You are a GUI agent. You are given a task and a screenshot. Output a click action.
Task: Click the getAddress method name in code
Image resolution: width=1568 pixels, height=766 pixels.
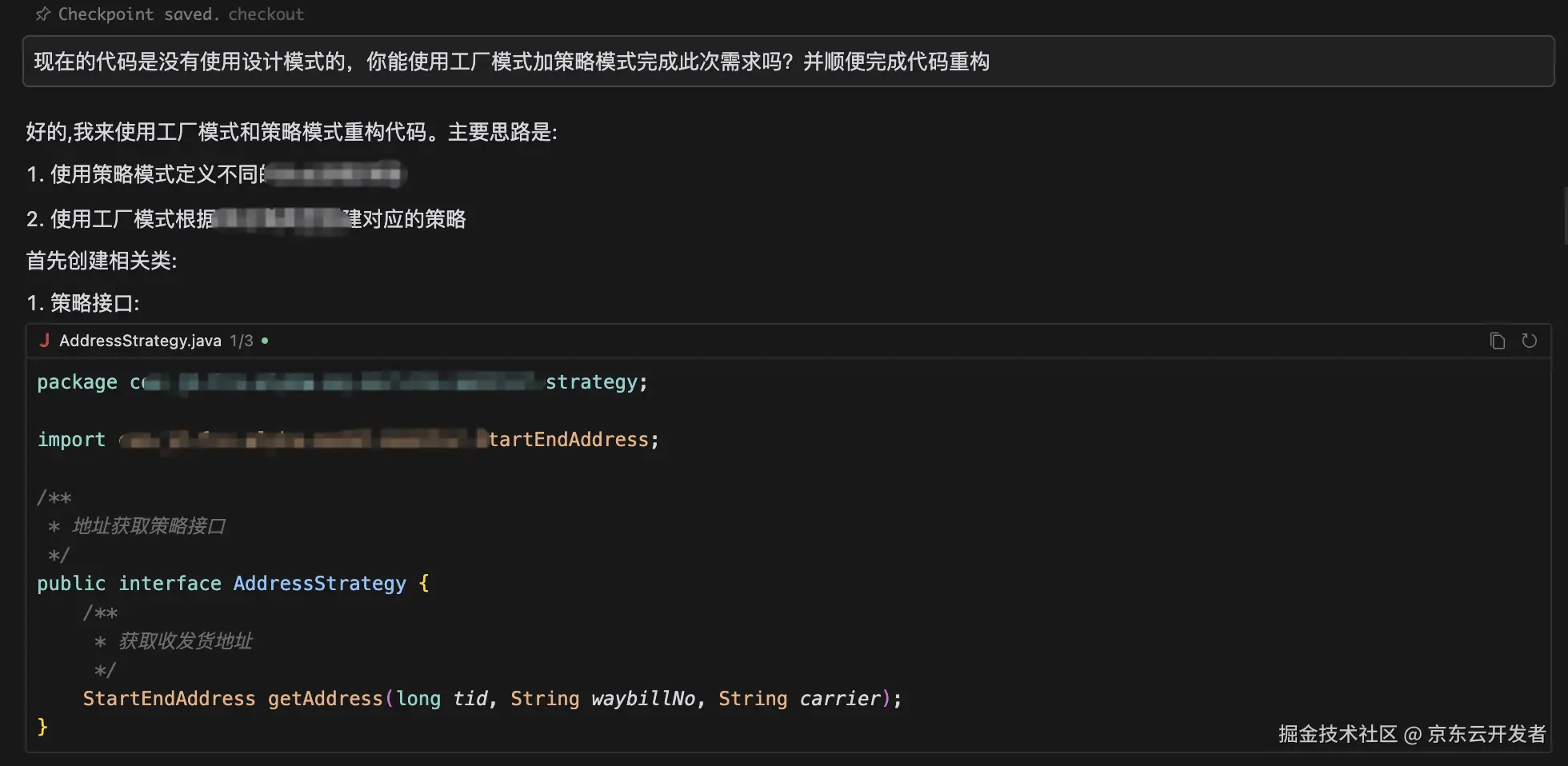tap(325, 699)
